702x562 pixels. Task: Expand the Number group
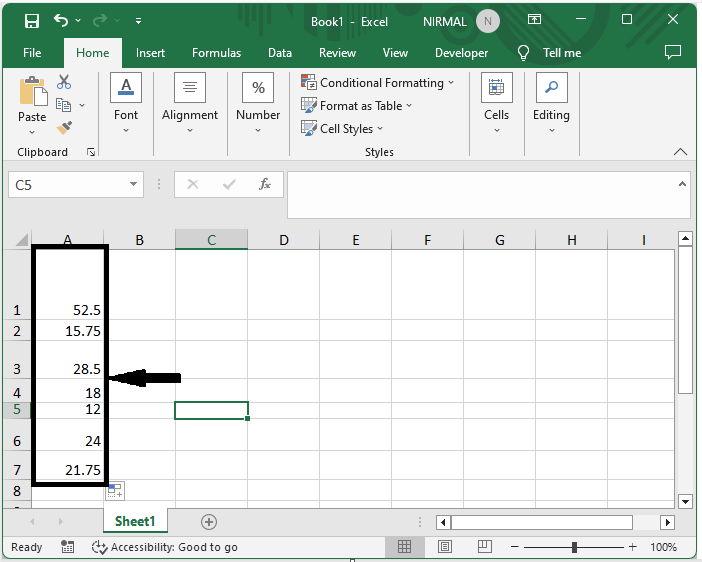coord(258,103)
